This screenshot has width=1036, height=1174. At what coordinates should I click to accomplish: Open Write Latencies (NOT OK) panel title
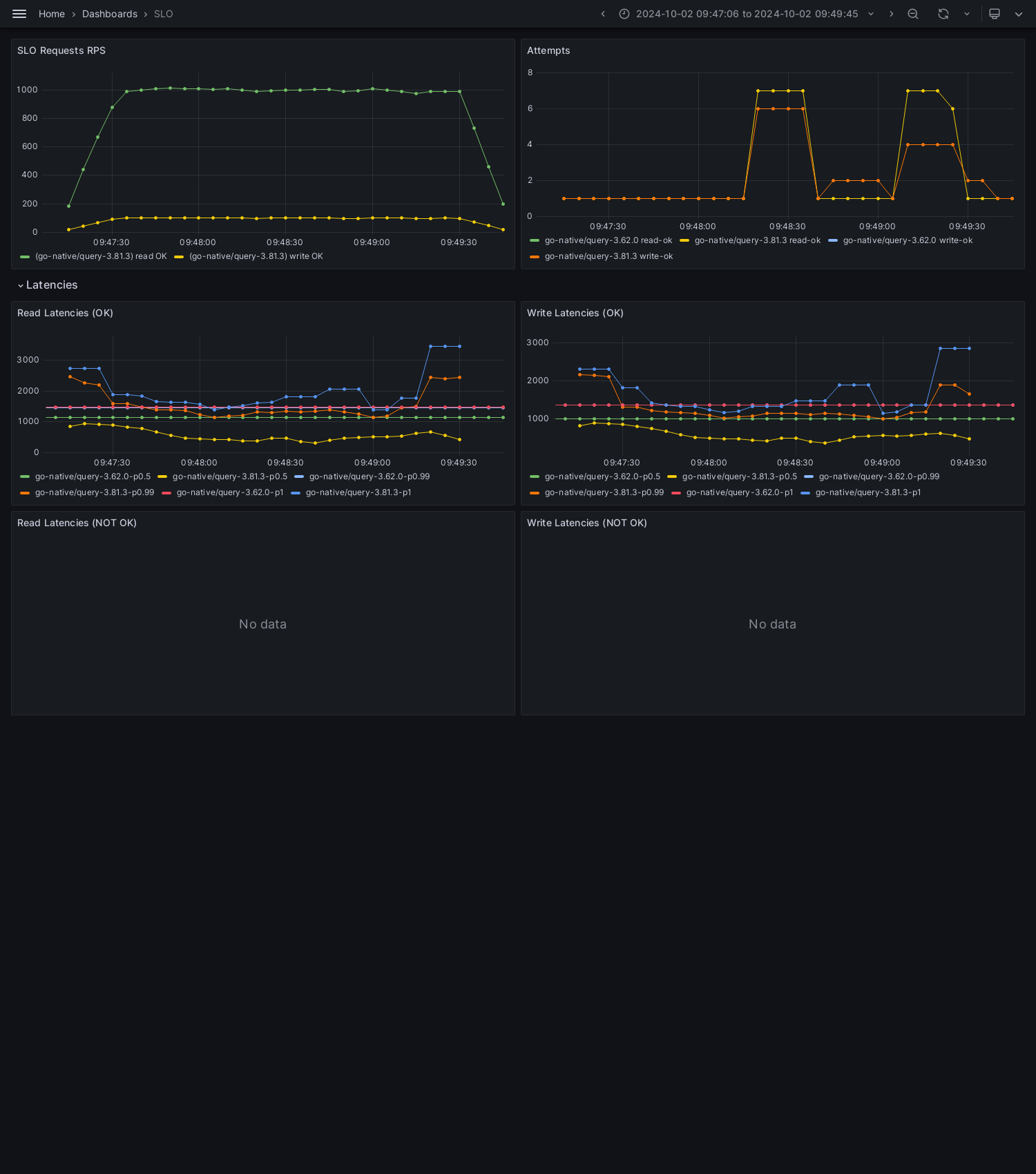[x=587, y=523]
